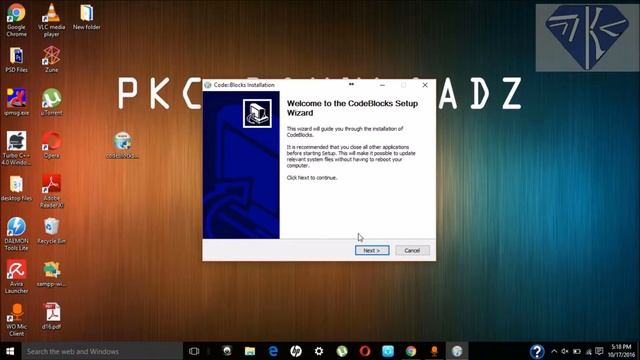Open the Action Center notifications icon
The width and height of the screenshot is (640, 360).
coord(599,351)
